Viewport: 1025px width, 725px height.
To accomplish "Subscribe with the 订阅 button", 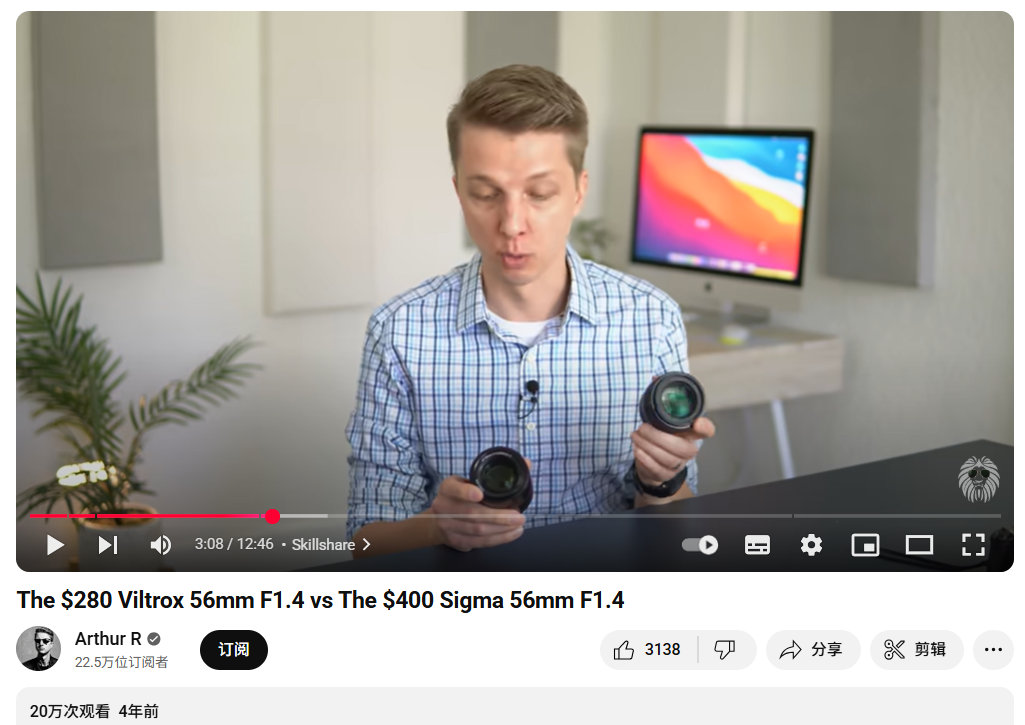I will click(x=233, y=650).
